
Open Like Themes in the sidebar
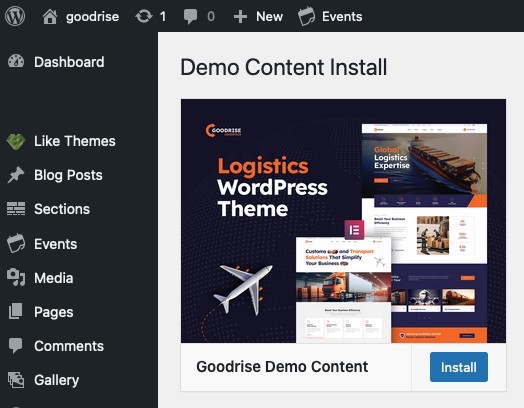(75, 141)
